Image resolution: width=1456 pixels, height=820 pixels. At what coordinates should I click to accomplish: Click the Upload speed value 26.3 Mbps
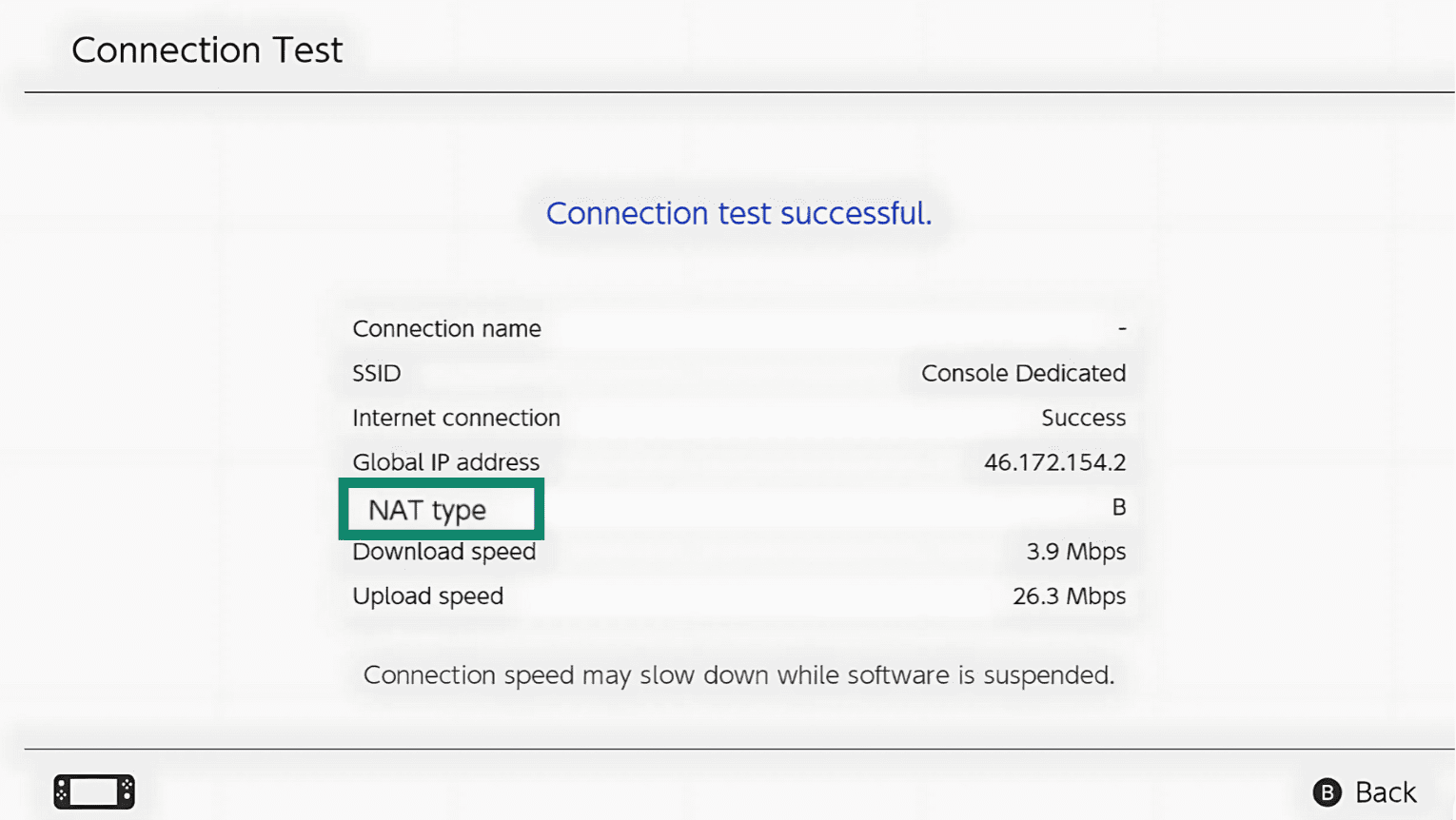pyautogui.click(x=1070, y=596)
